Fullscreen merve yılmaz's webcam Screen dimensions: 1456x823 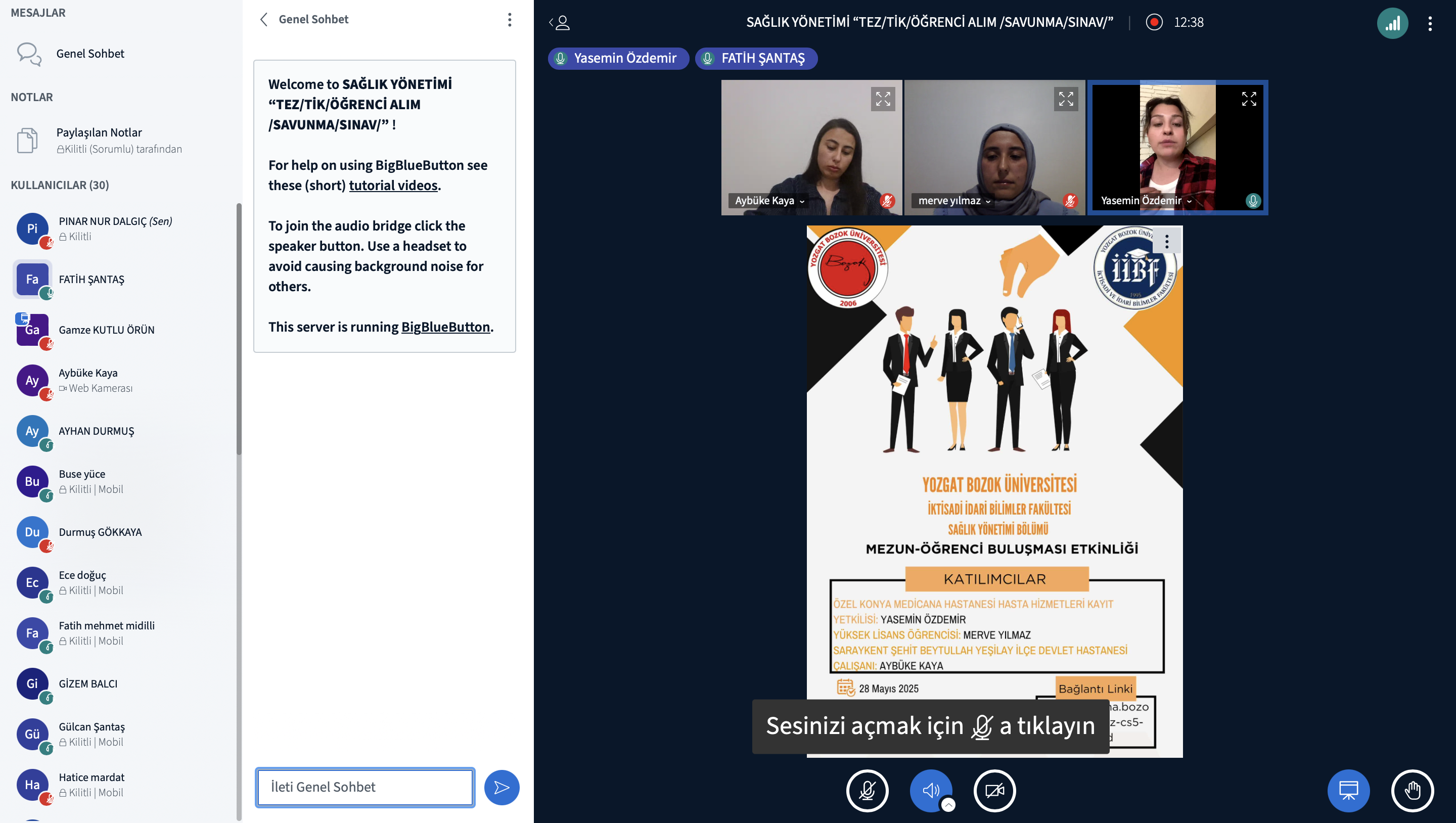[1066, 99]
